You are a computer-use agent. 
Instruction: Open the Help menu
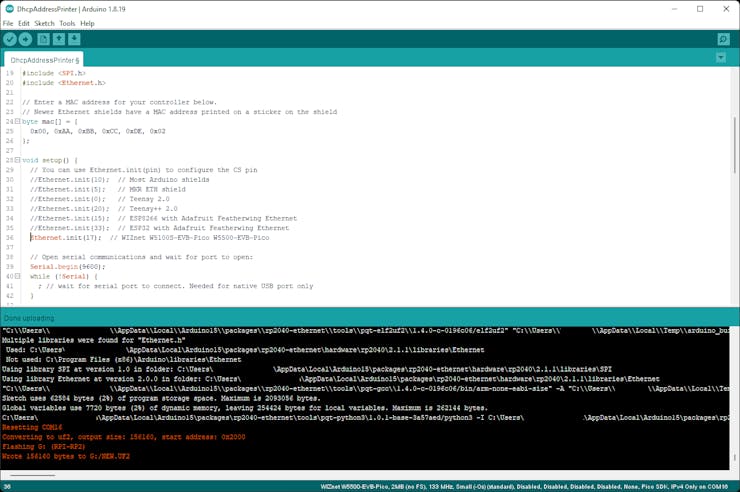(x=87, y=23)
